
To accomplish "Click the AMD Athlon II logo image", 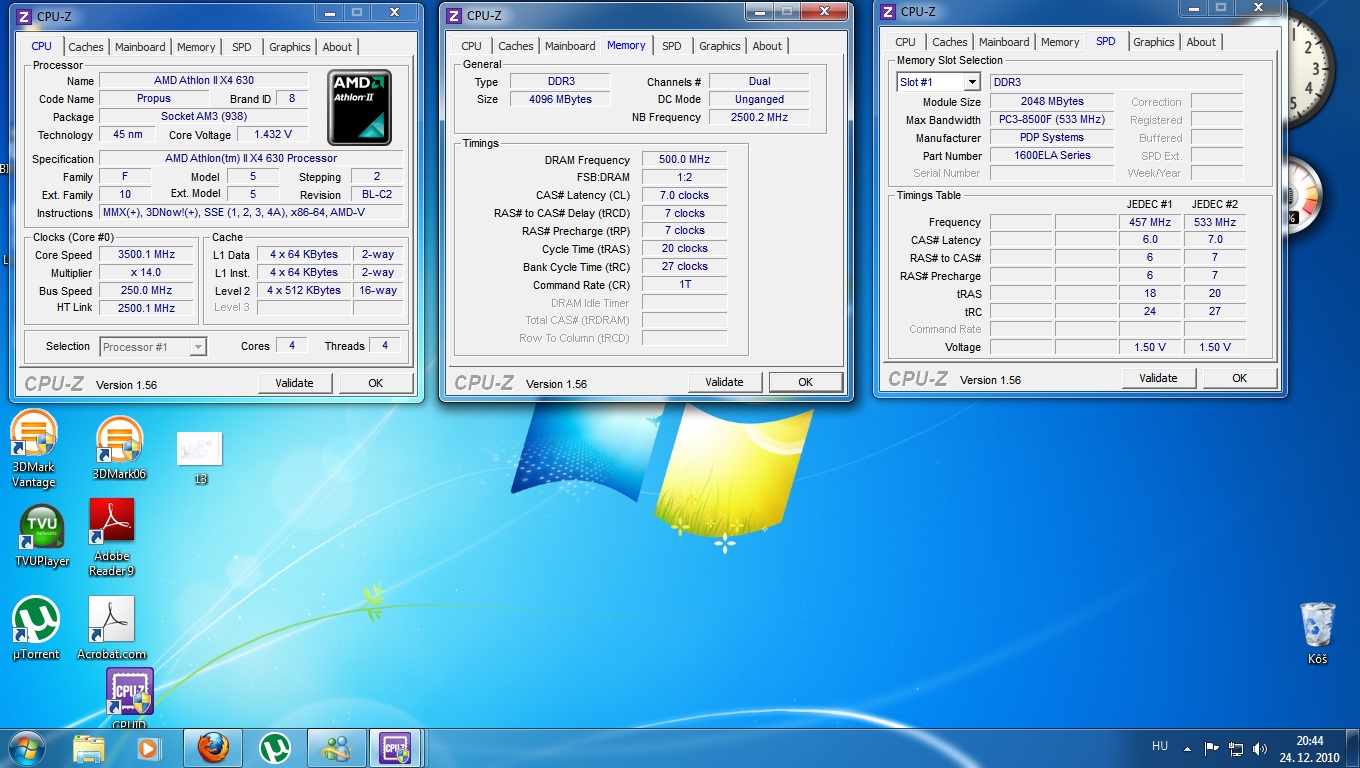I will click(x=360, y=107).
